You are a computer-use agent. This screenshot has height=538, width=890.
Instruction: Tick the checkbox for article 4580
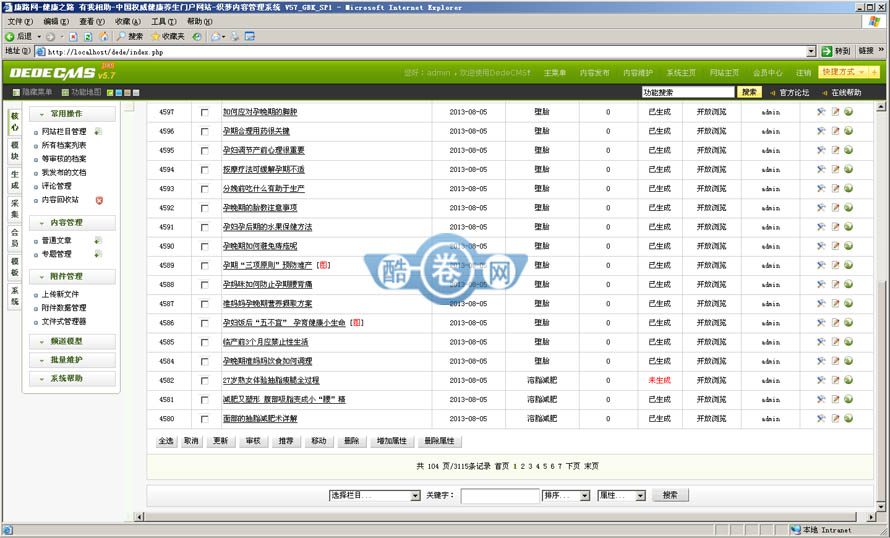(x=204, y=419)
